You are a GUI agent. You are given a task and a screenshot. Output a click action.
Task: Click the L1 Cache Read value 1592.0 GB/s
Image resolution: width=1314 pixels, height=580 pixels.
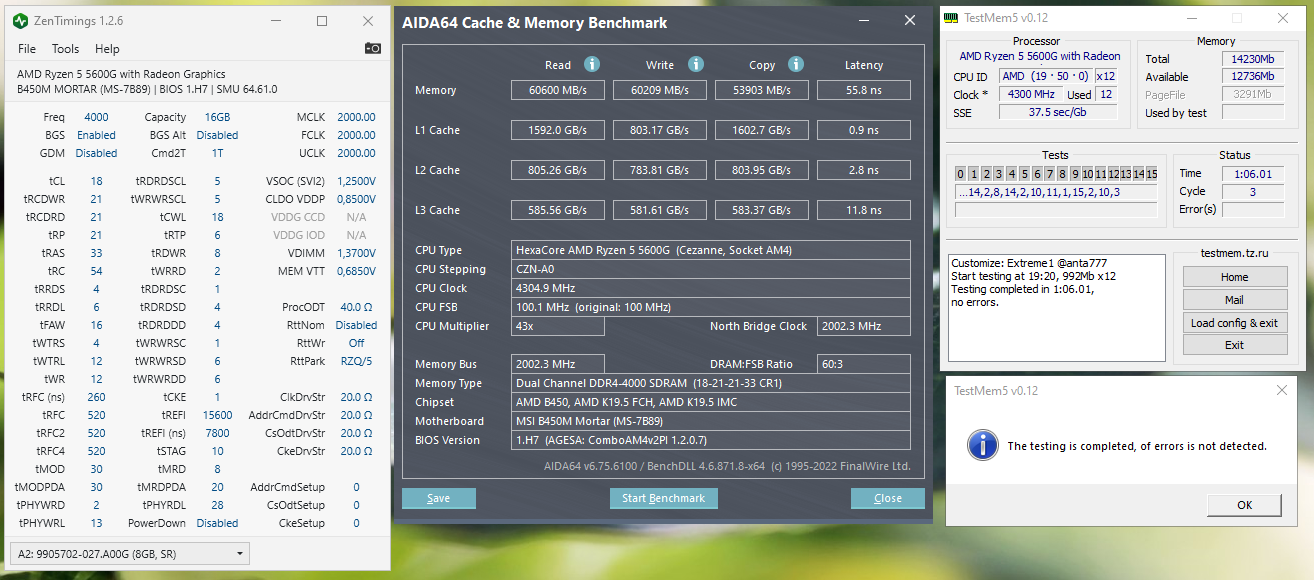558,130
